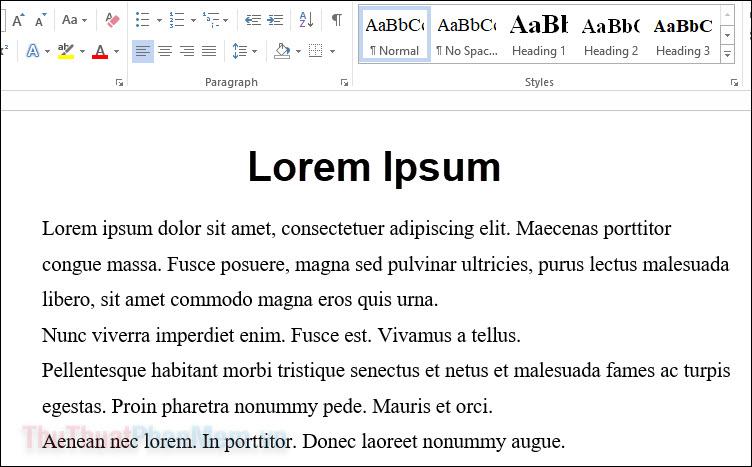Toggle justify text alignment
The width and height of the screenshot is (752, 467).
point(209,51)
